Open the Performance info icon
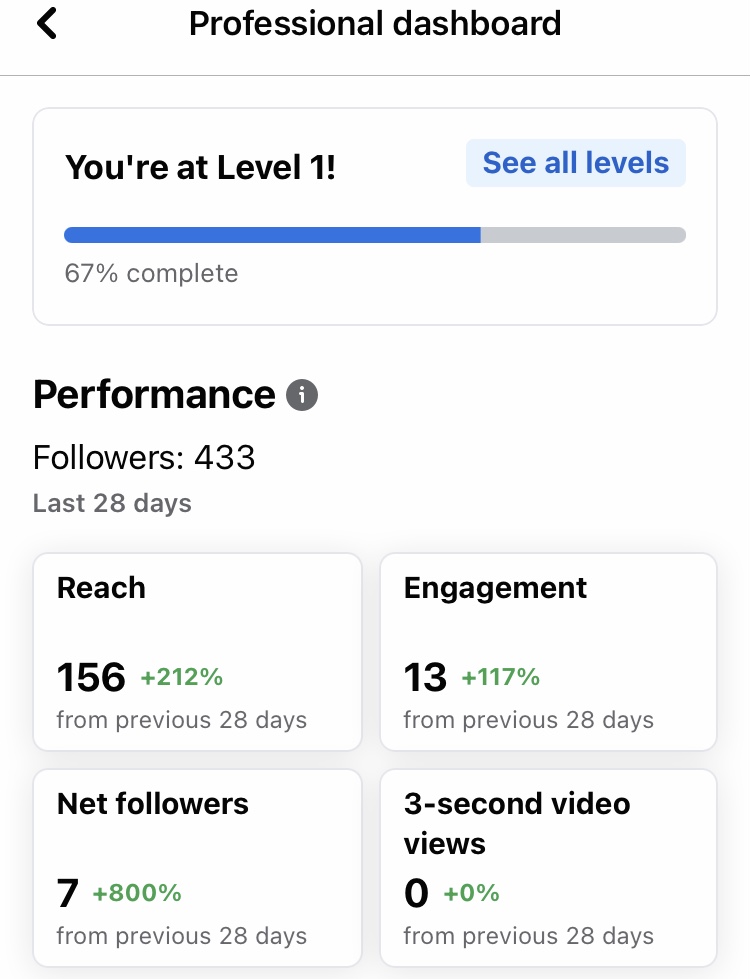The width and height of the screenshot is (750, 979). (302, 396)
